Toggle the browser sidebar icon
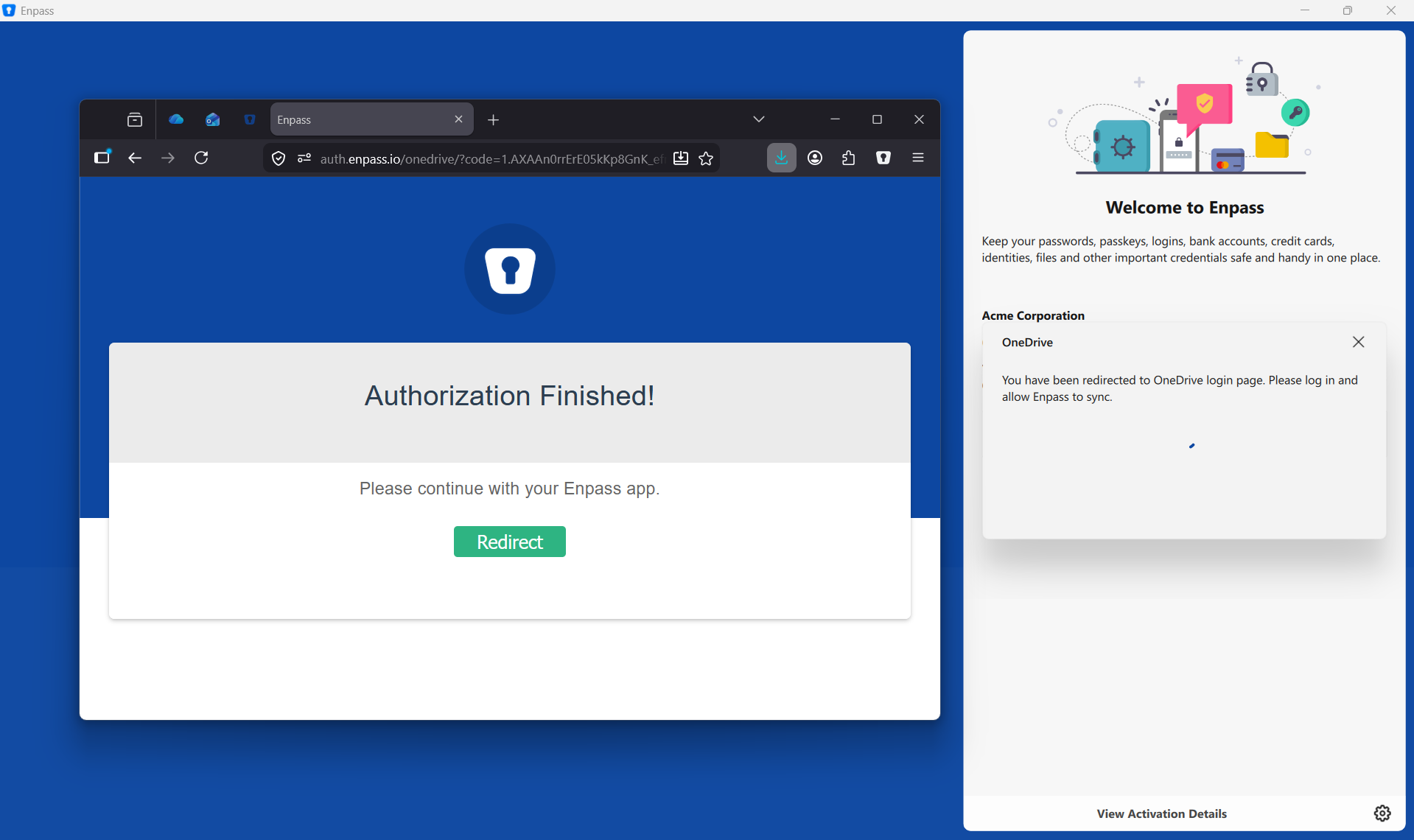The width and height of the screenshot is (1414, 840). (102, 158)
